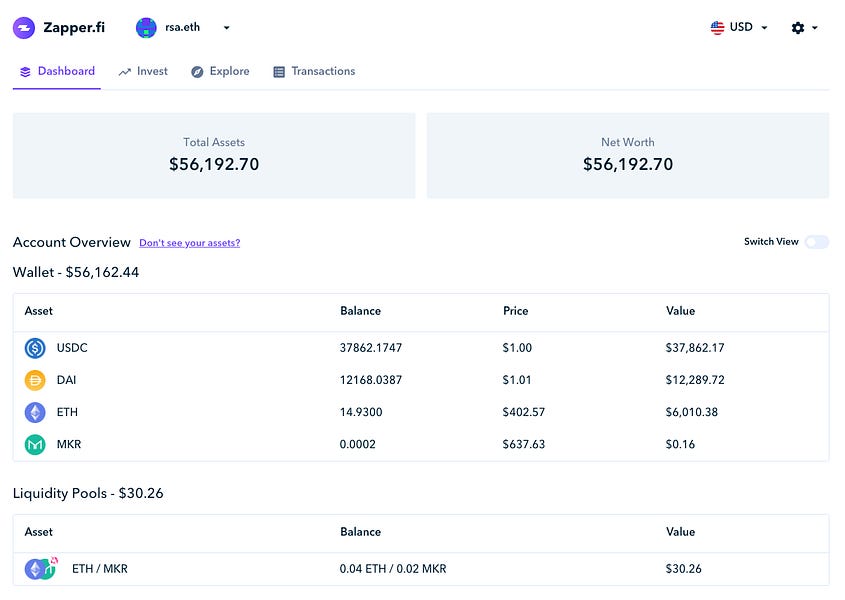
Task: Open the settings gear dropdown
Action: (804, 28)
